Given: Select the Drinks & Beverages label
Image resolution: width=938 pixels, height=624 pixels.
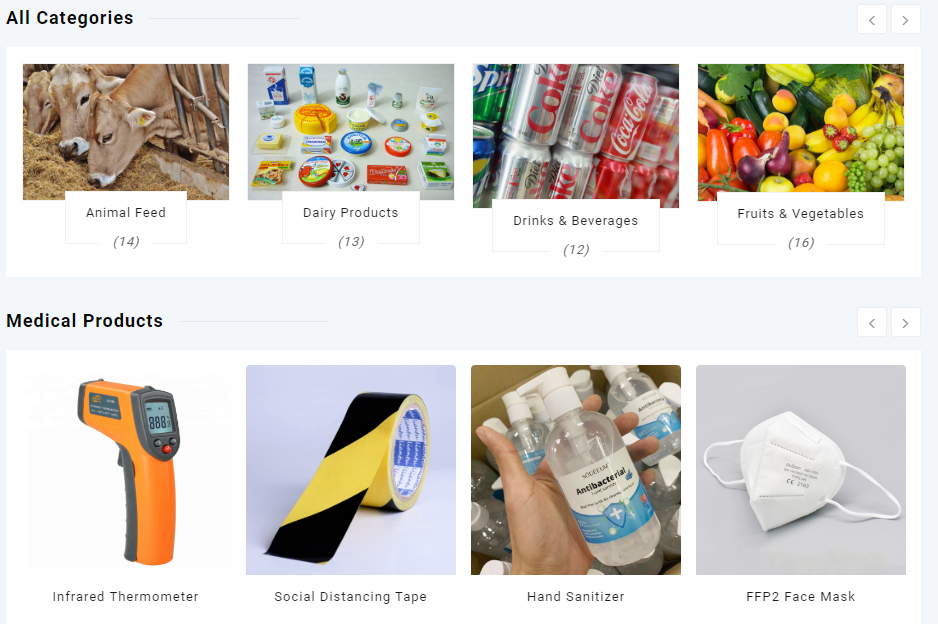Looking at the screenshot, I should [575, 221].
